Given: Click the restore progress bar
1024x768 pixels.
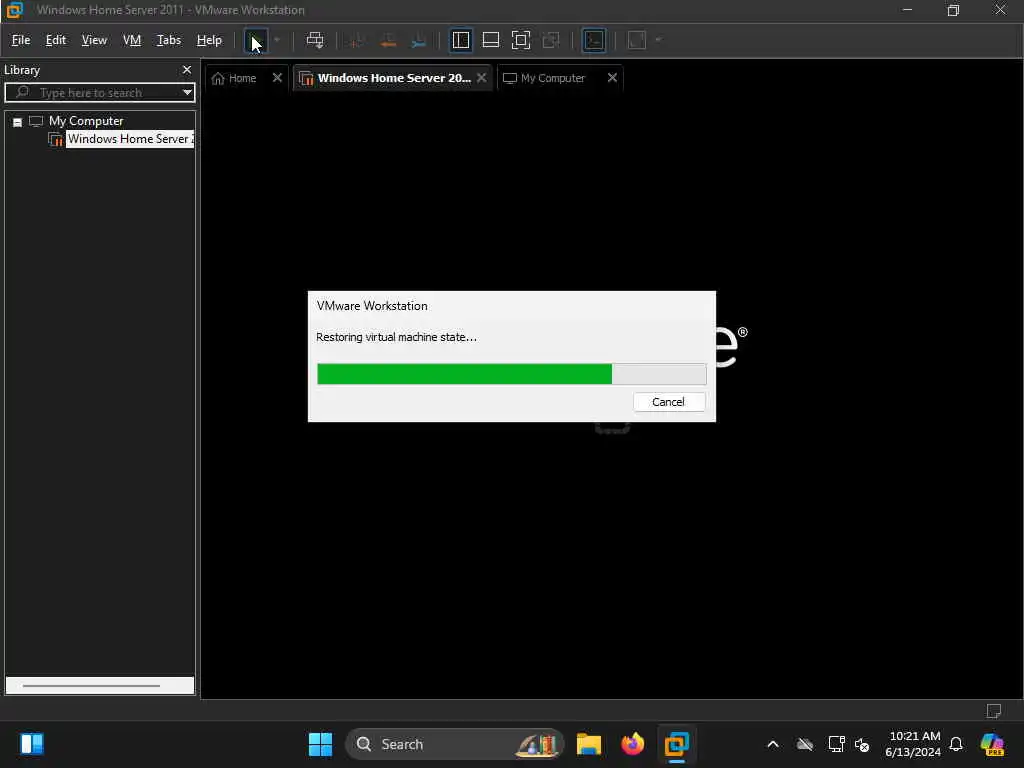Looking at the screenshot, I should [x=511, y=374].
